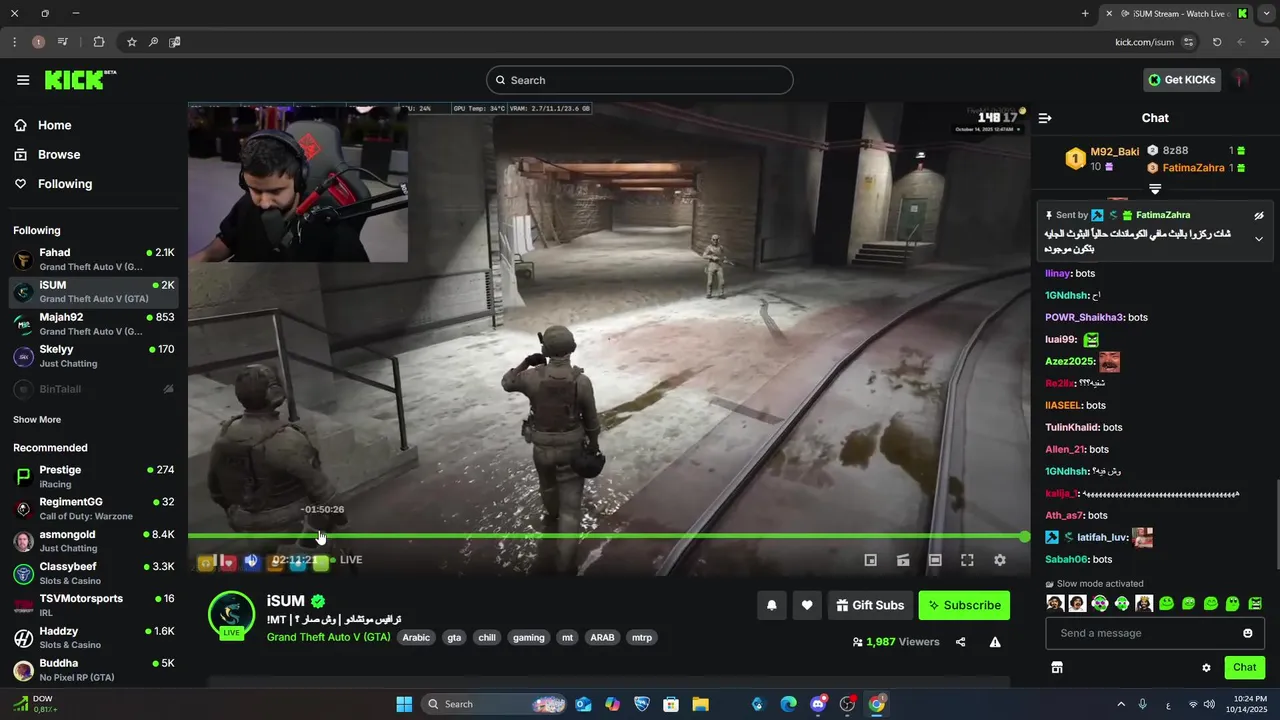
Task: Expand the gift leaderboard chevron
Action: click(1155, 188)
